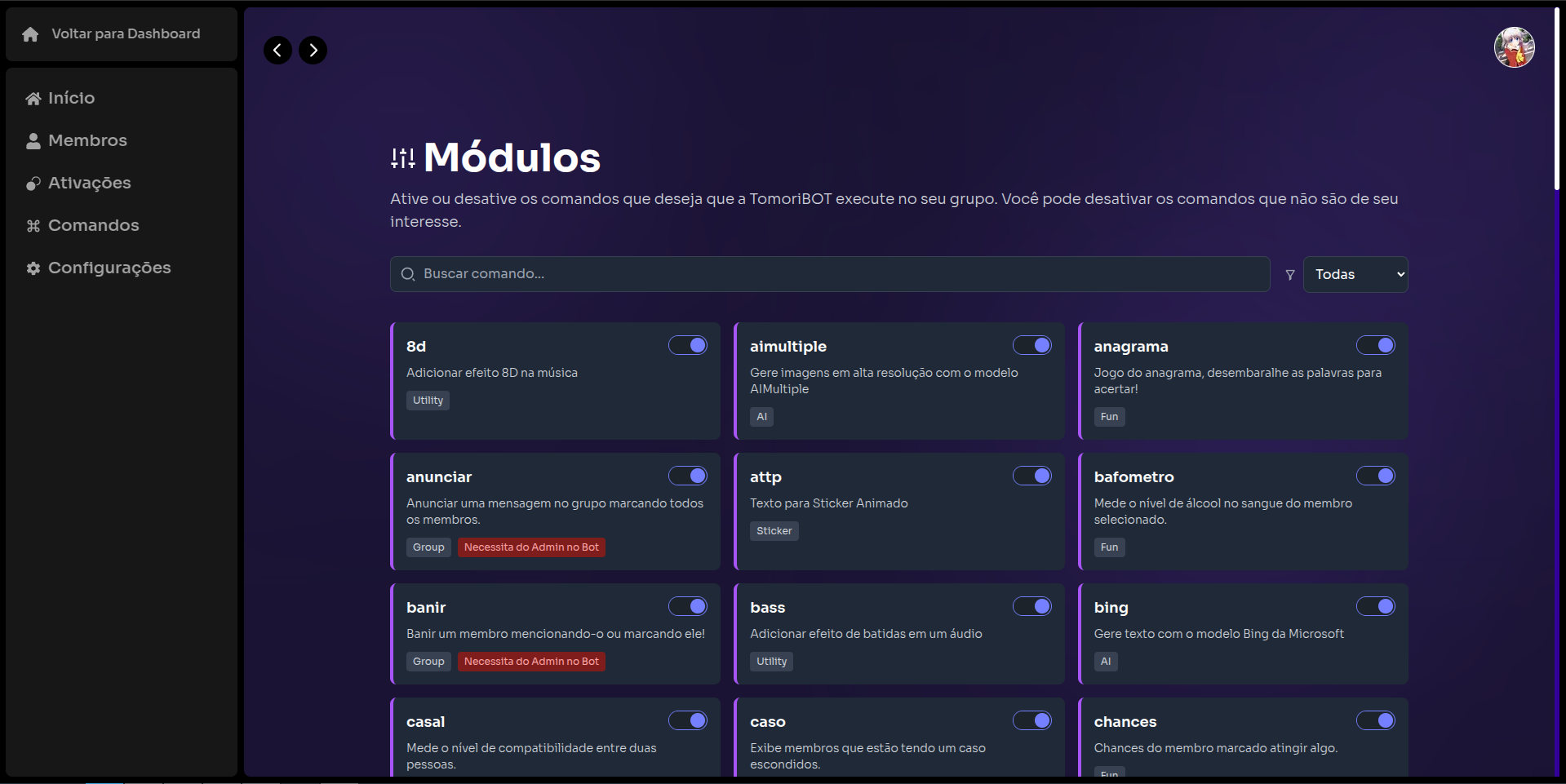
Task: Click the back arrow navigation icon
Action: pyautogui.click(x=277, y=51)
